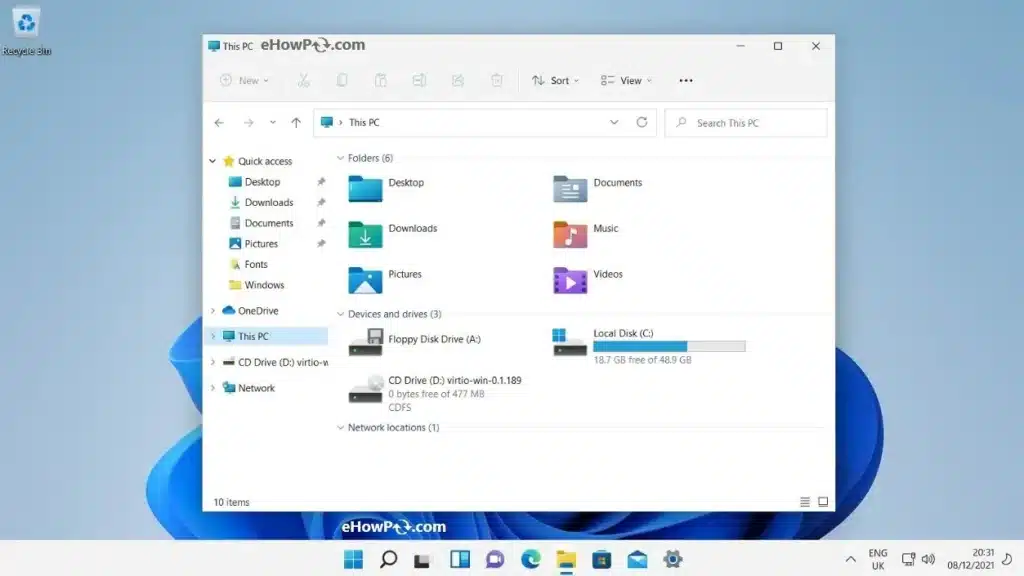Open Mail app from taskbar
The width and height of the screenshot is (1024, 576).
click(x=637, y=559)
